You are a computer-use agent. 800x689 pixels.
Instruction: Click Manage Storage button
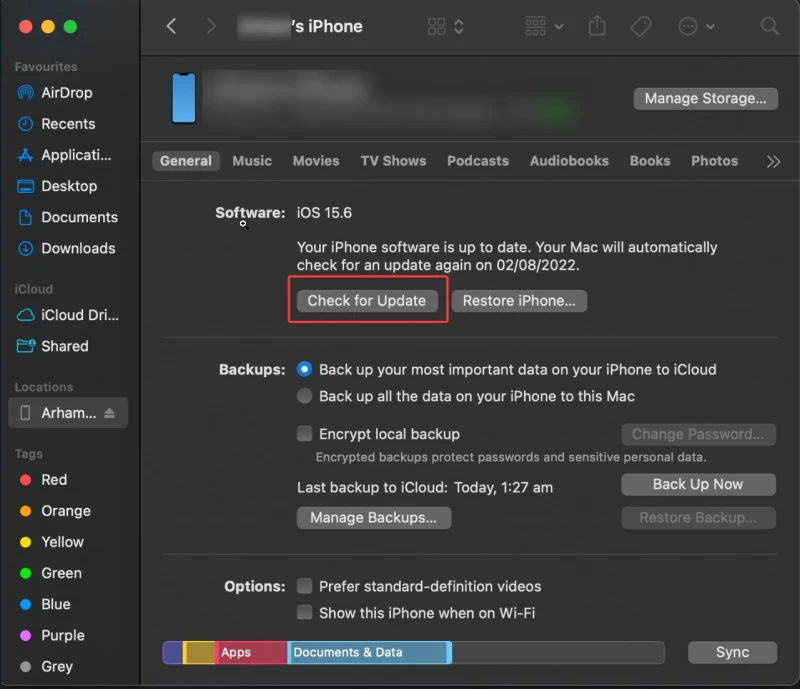[706, 98]
